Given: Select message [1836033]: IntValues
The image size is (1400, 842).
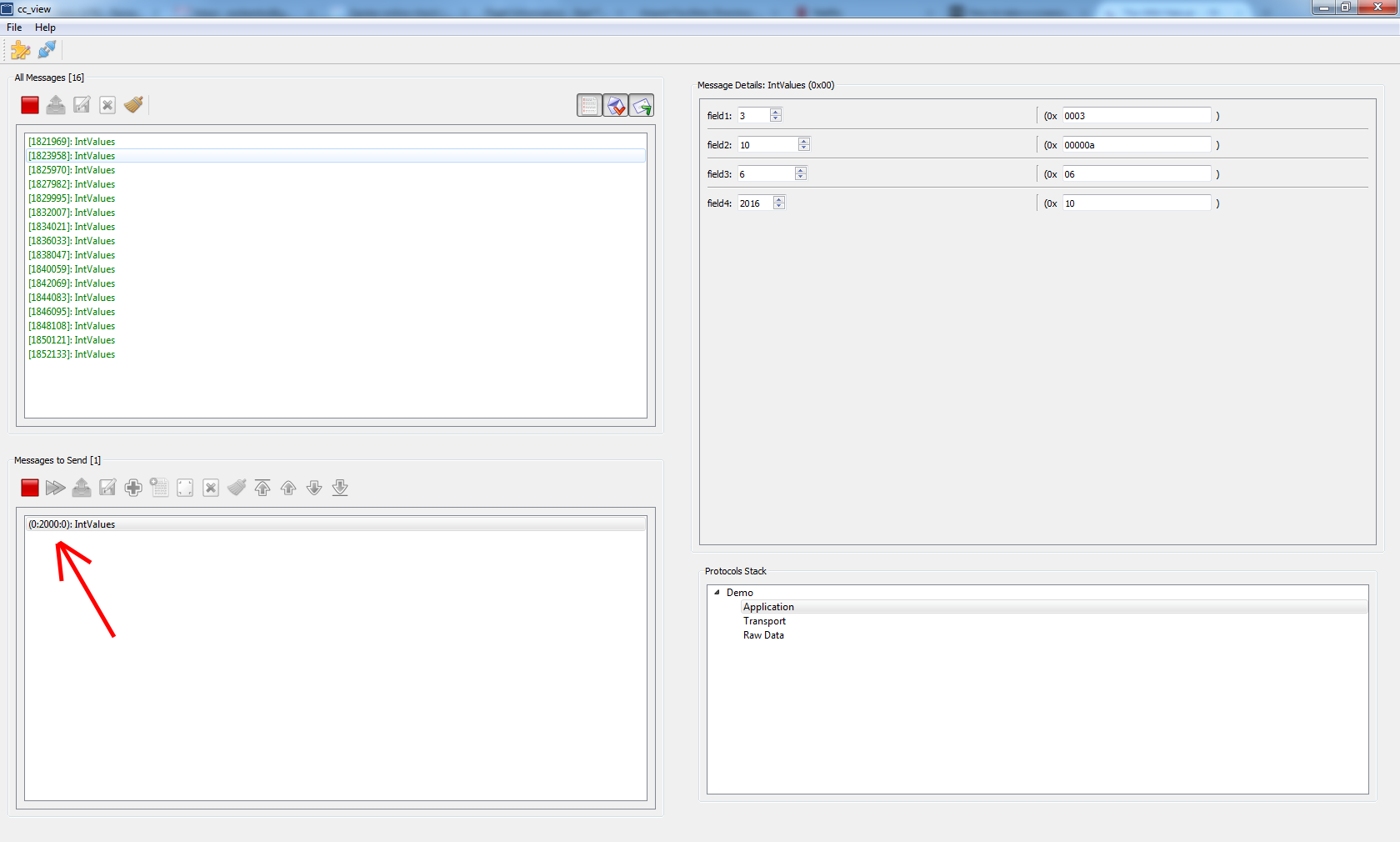Looking at the screenshot, I should click(335, 241).
